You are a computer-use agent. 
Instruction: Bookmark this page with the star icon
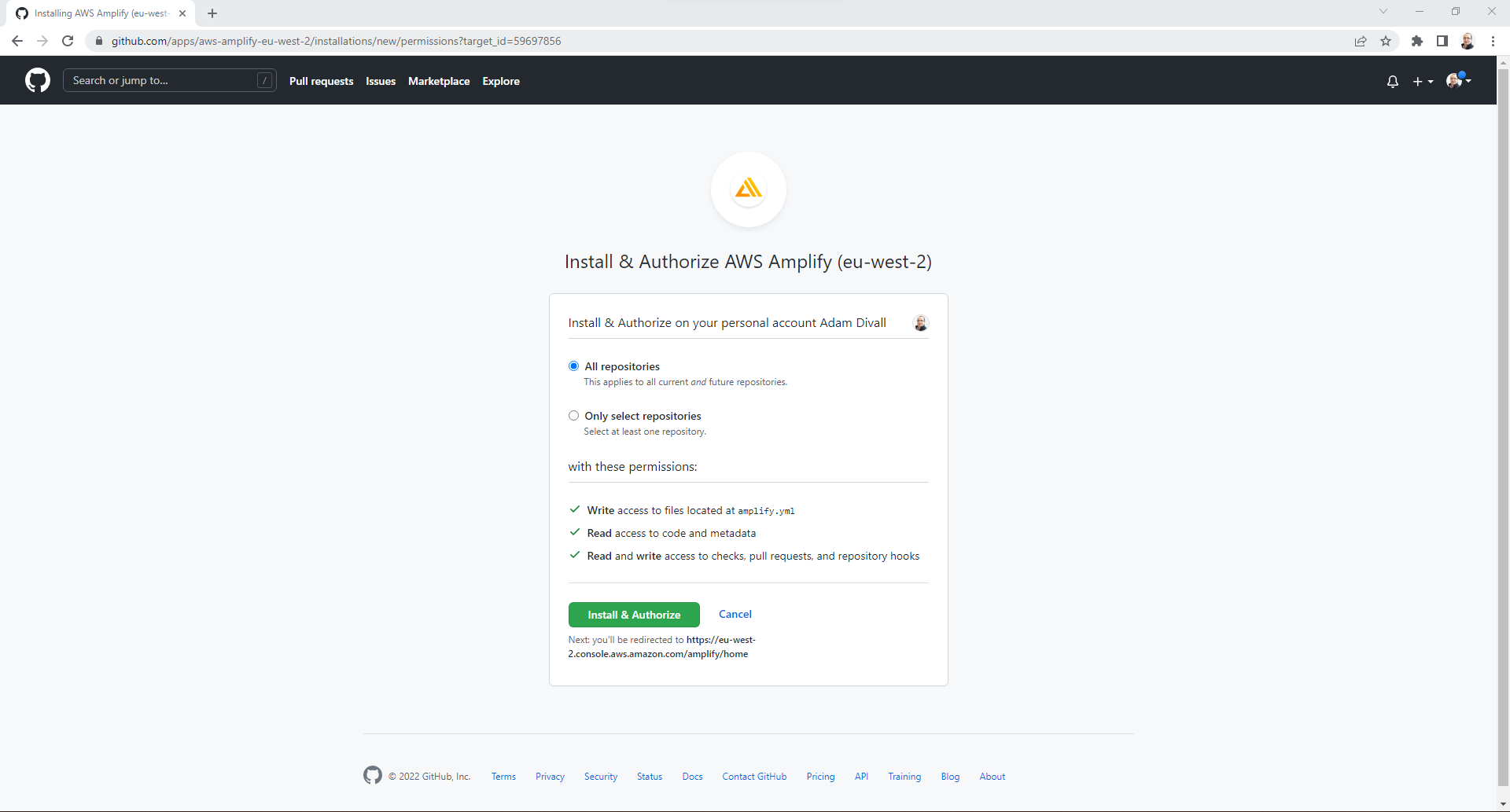tap(1386, 41)
